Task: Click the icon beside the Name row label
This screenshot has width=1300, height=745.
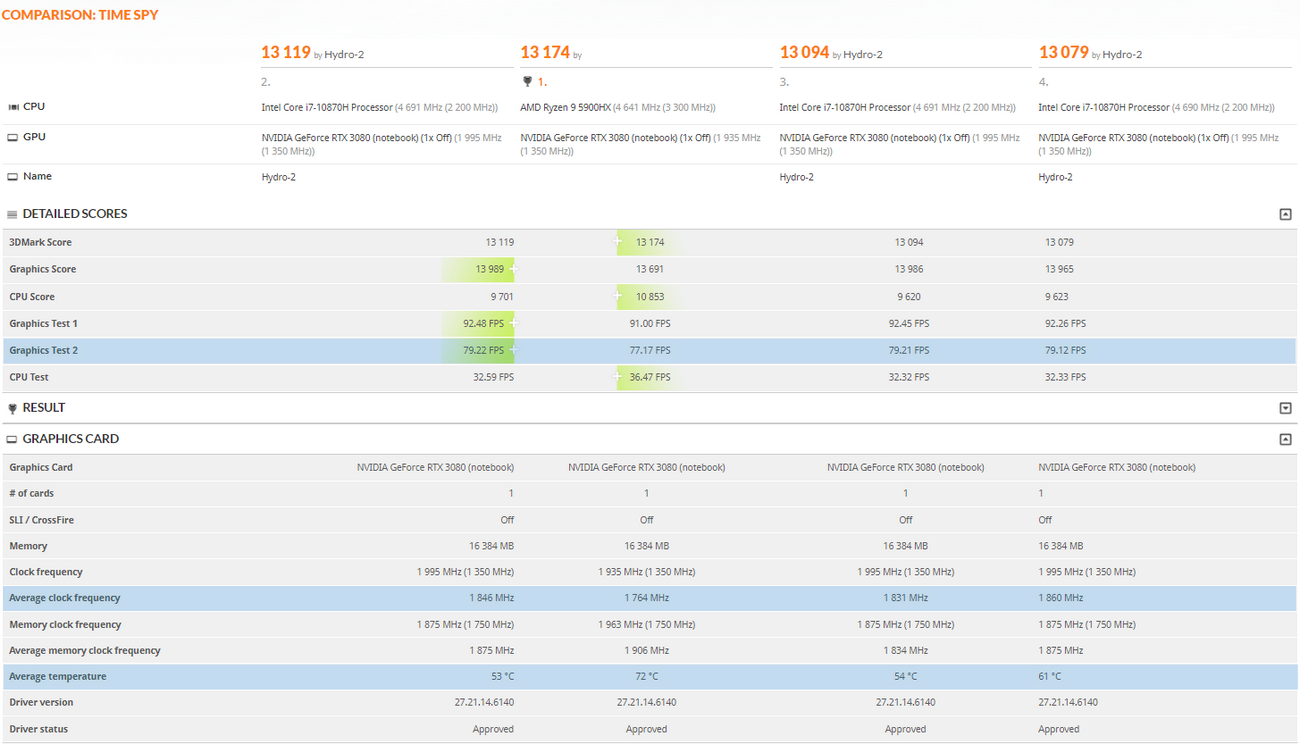Action: click(x=13, y=177)
